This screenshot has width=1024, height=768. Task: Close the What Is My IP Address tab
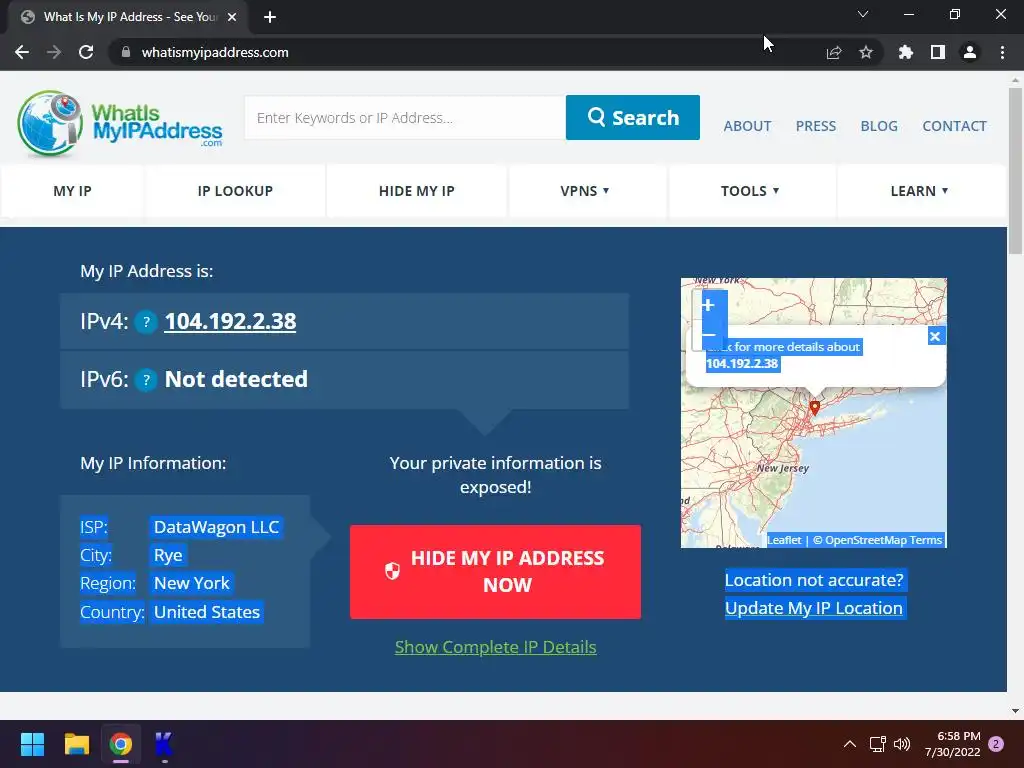coord(232,17)
